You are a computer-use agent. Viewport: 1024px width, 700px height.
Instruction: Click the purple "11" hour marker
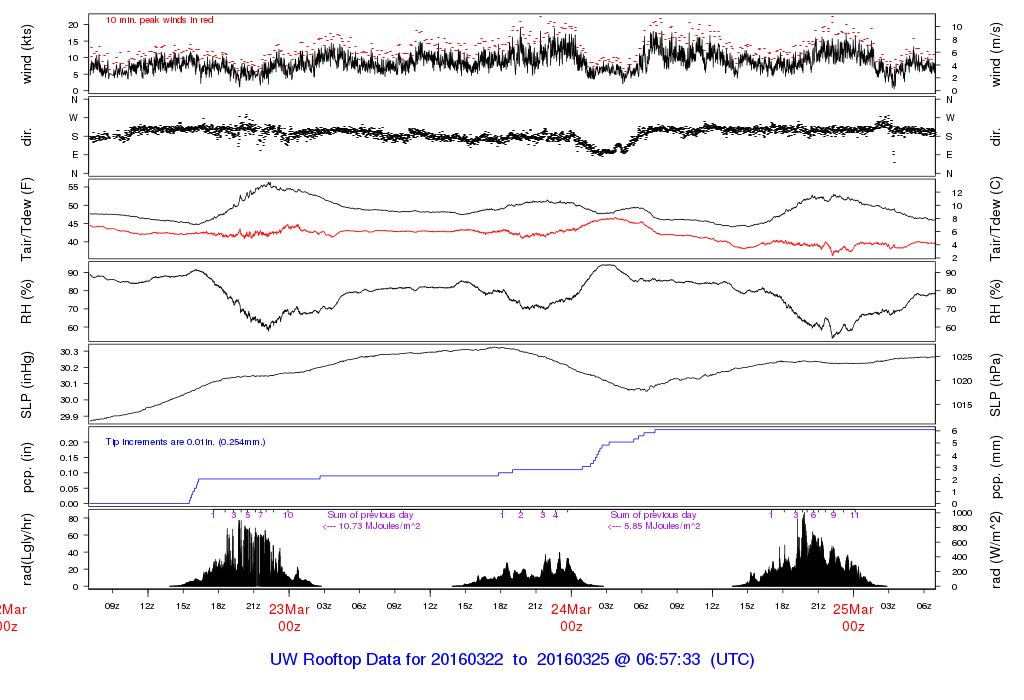click(x=854, y=515)
